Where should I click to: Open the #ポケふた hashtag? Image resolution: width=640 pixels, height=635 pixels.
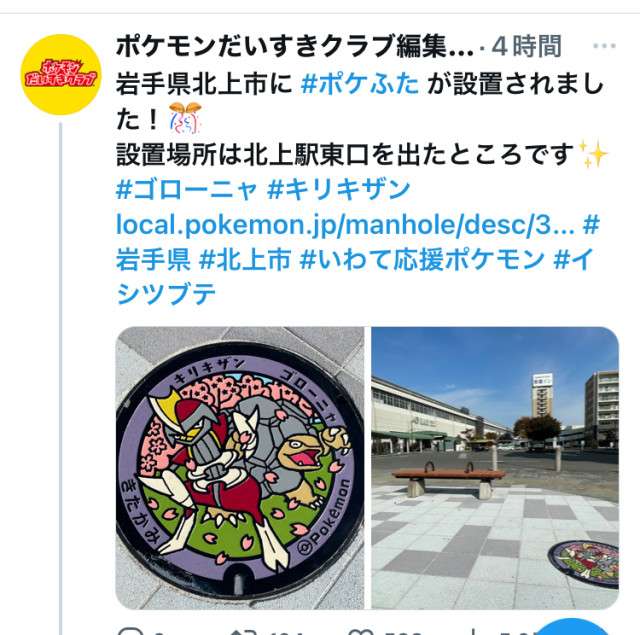360,84
